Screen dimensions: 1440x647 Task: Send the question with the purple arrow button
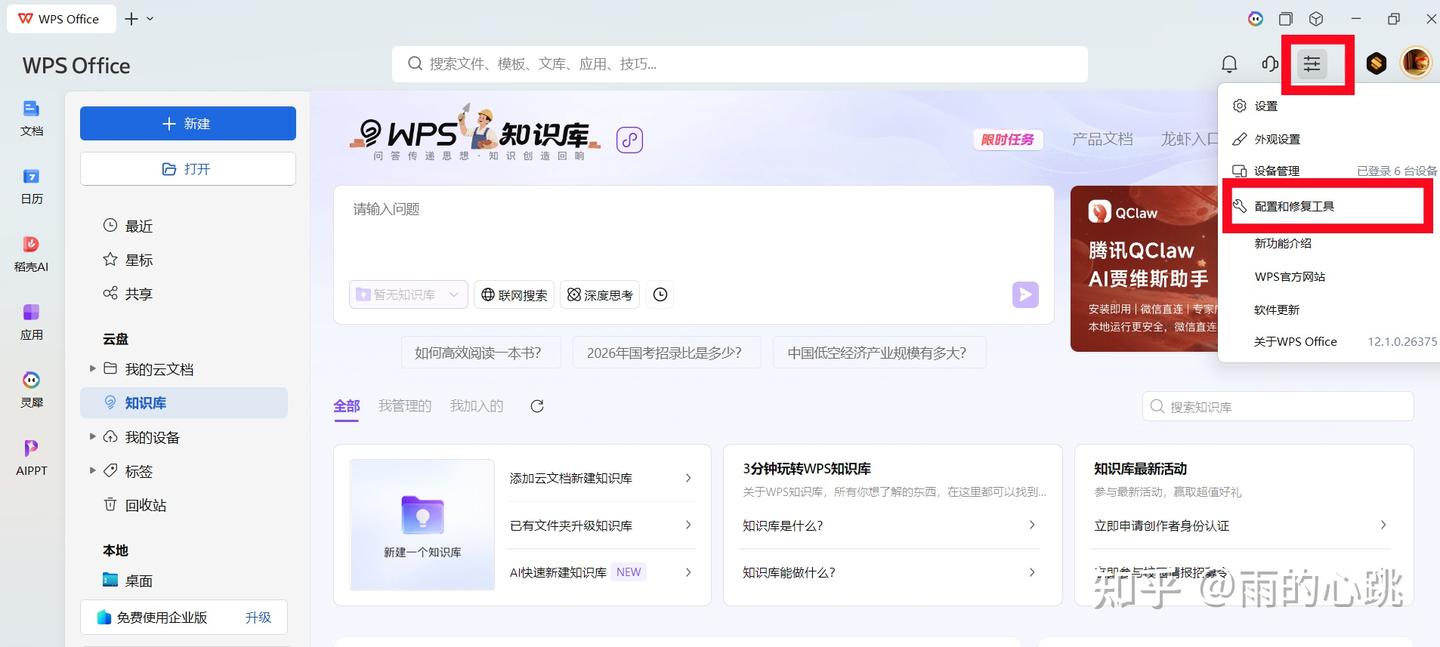(1025, 295)
